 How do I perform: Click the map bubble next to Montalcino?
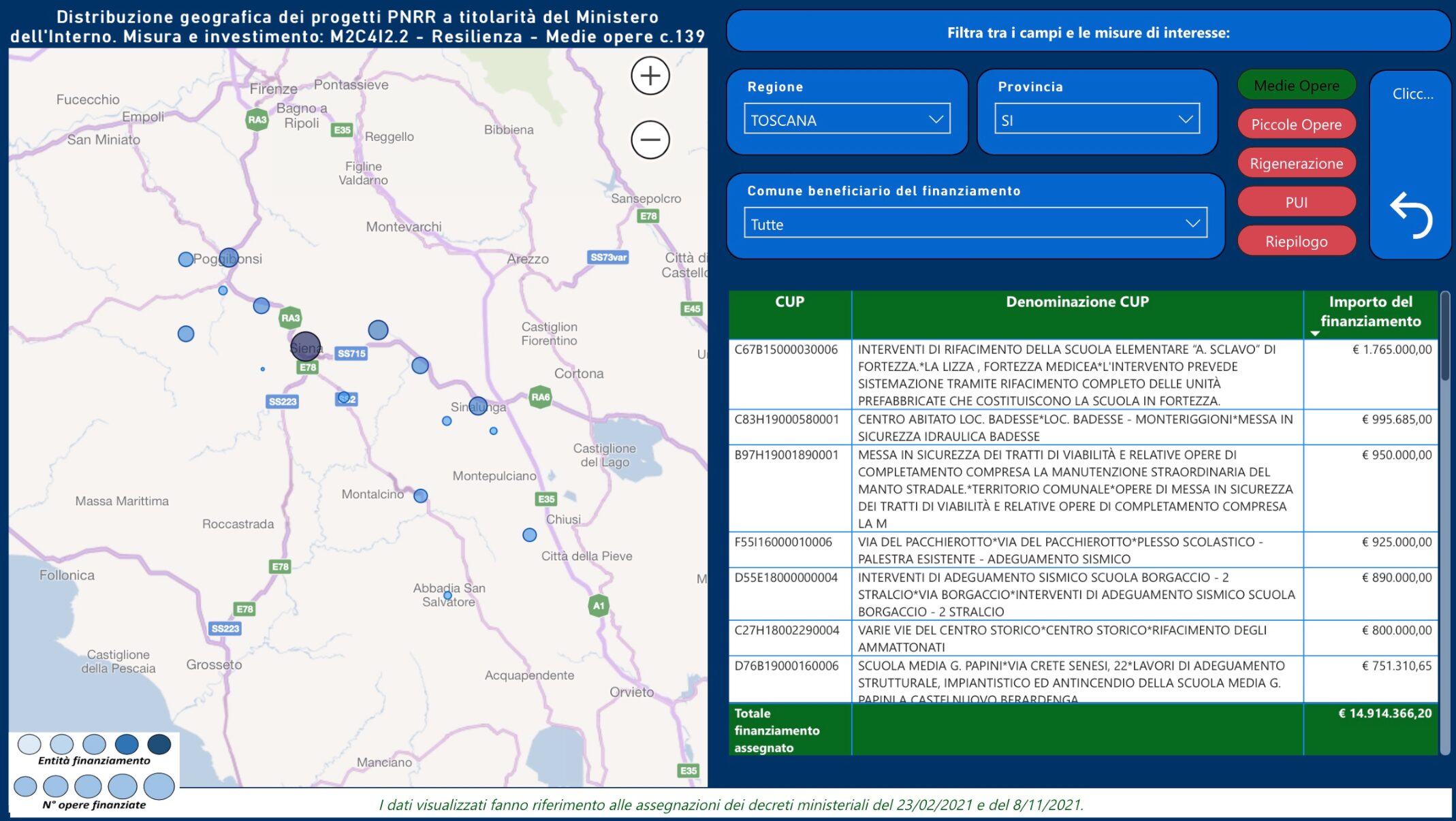(421, 496)
